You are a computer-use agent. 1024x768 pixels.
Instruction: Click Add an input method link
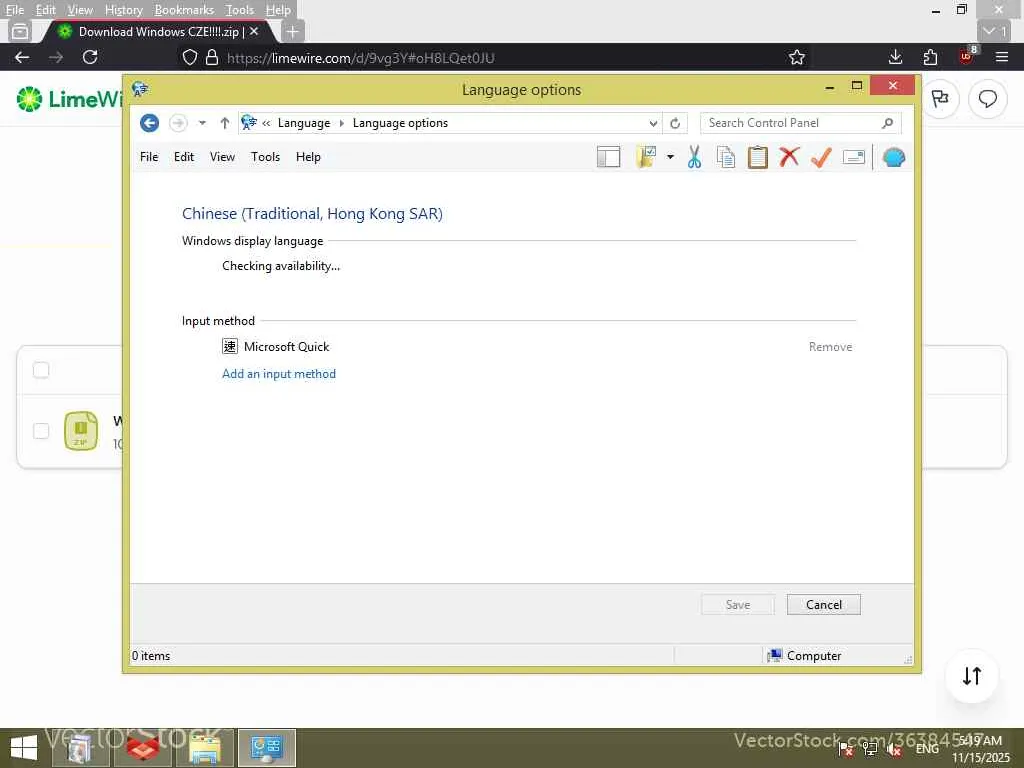[279, 374]
